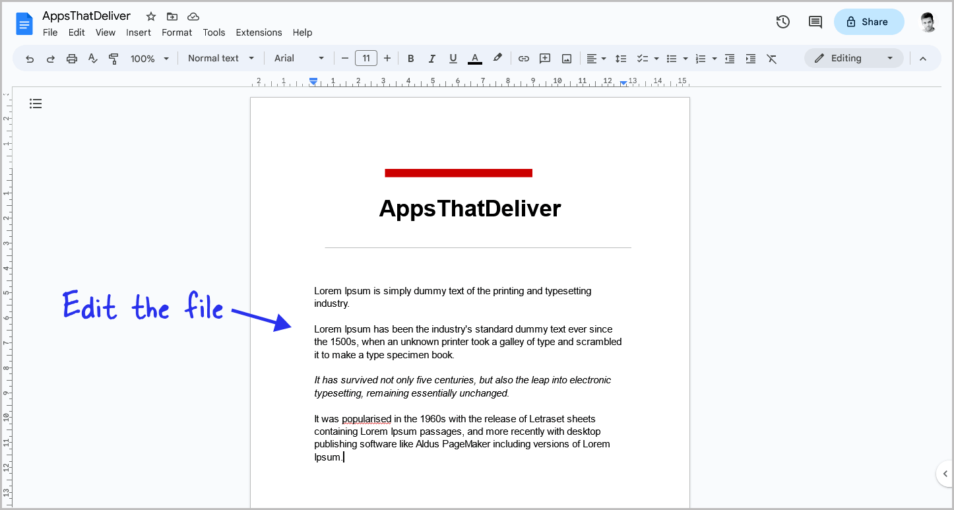Click the Share button
954x510 pixels.
(x=869, y=22)
